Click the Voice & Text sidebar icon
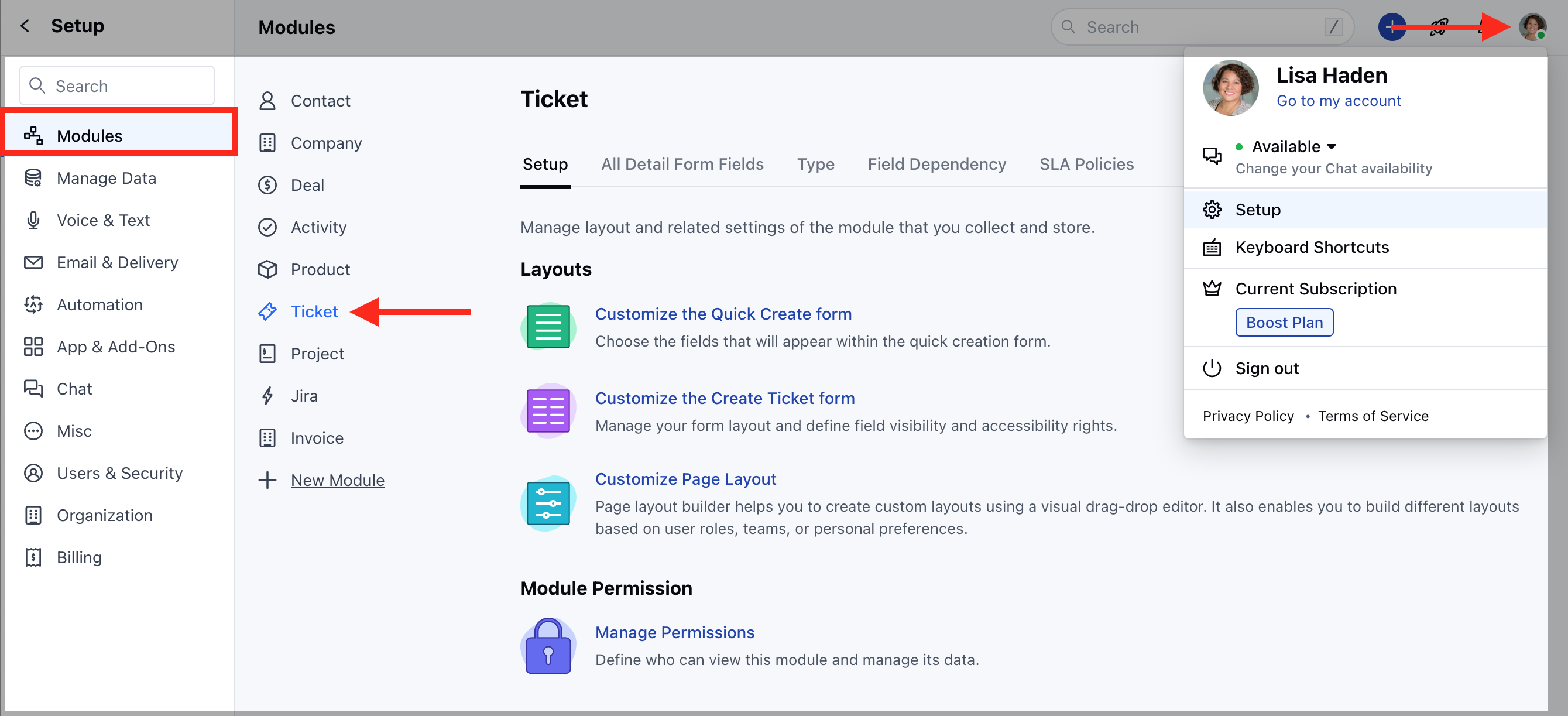Screen dimensions: 1568x716 click(x=33, y=220)
